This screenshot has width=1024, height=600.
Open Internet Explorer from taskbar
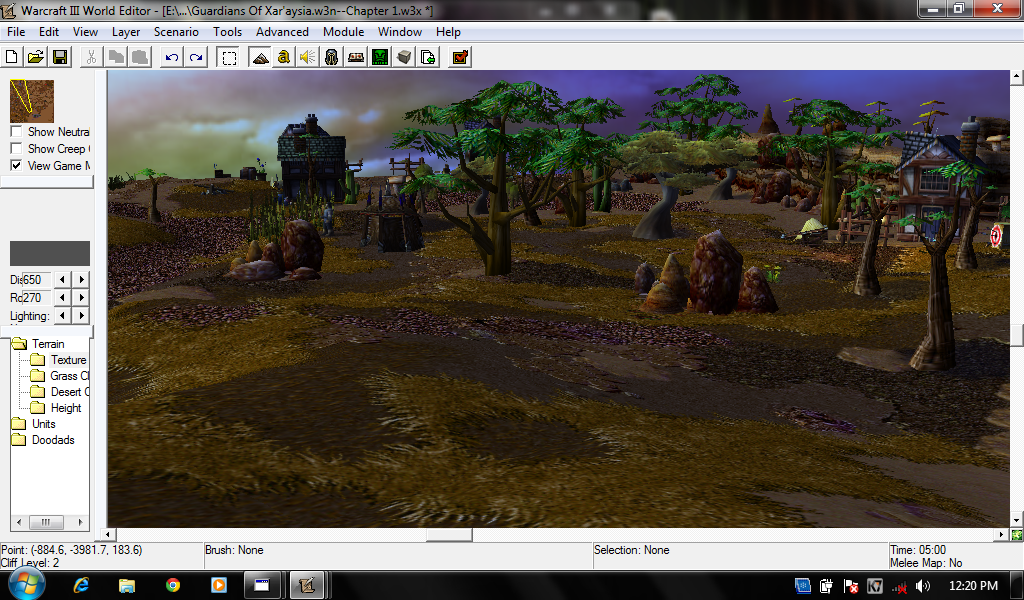click(x=81, y=585)
